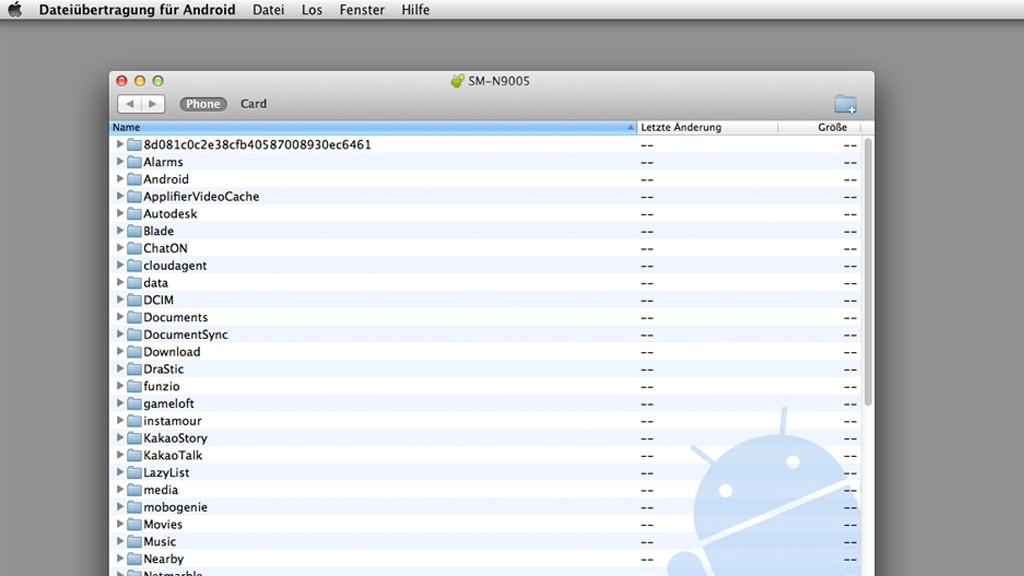This screenshot has width=1024, height=576.
Task: Go back with the left arrow button
Action: tap(129, 104)
